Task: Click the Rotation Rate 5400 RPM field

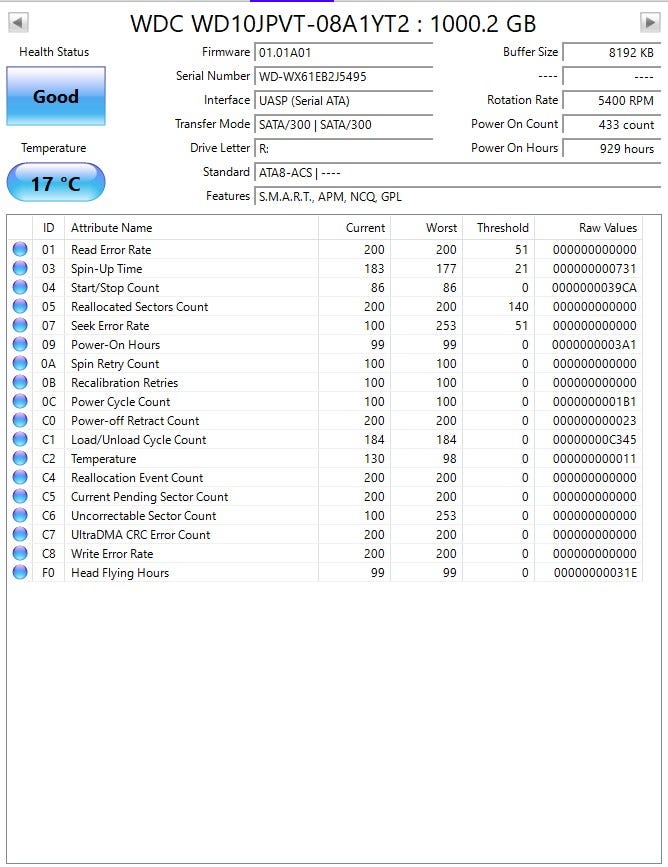Action: point(610,100)
